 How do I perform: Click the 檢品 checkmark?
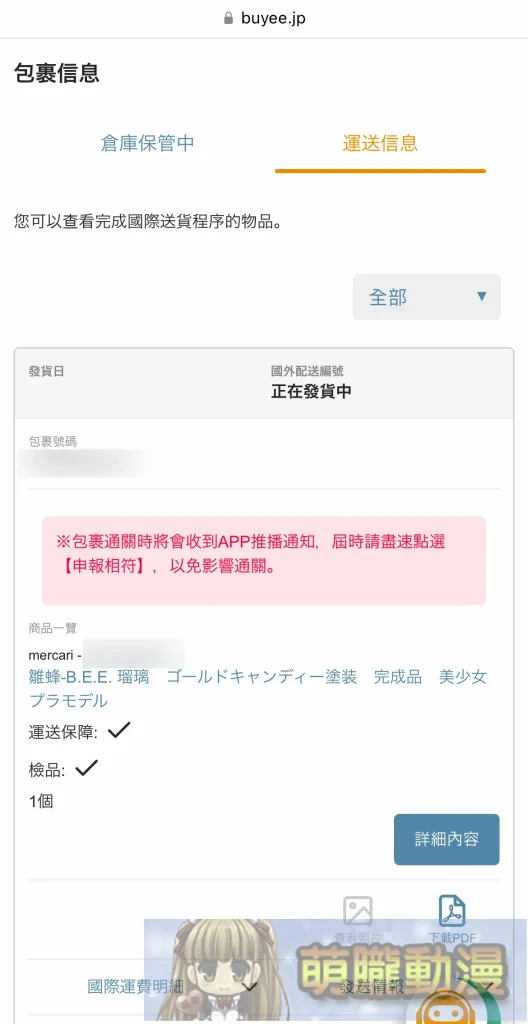coord(86,768)
